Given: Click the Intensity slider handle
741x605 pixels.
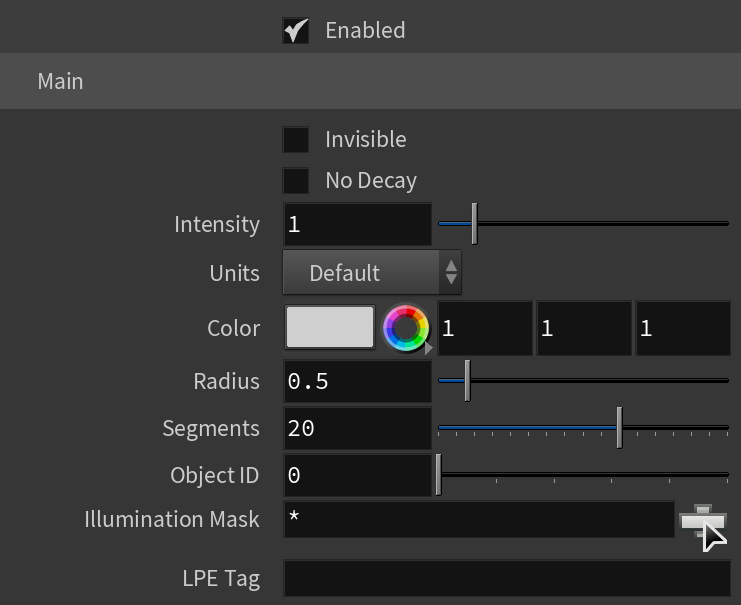Looking at the screenshot, I should [x=474, y=224].
